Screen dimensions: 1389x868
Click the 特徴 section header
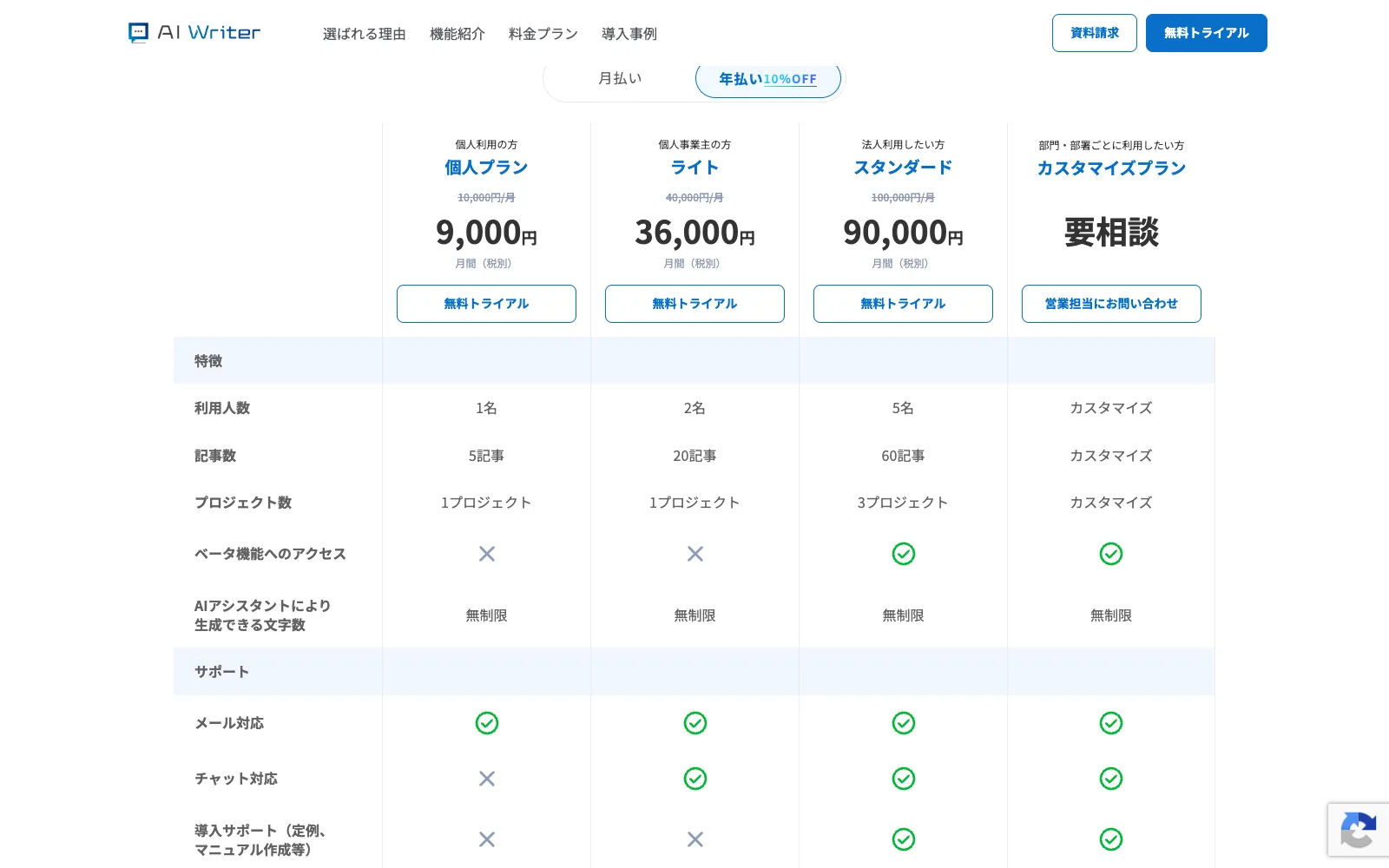[208, 361]
